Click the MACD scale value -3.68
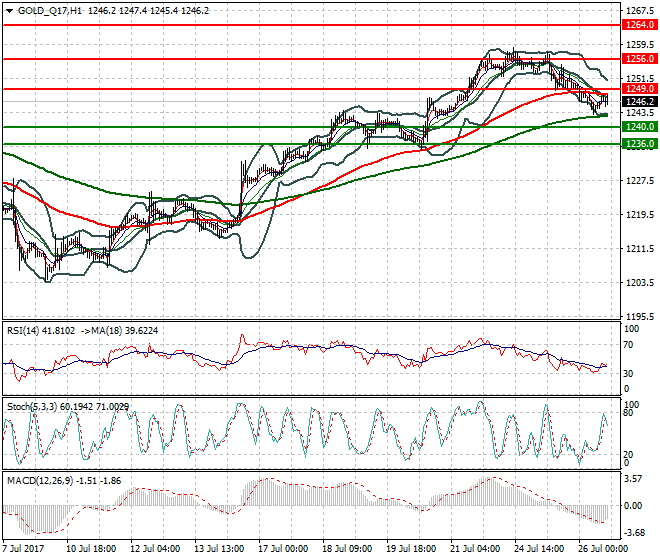The height and width of the screenshot is (560, 660). tap(633, 533)
